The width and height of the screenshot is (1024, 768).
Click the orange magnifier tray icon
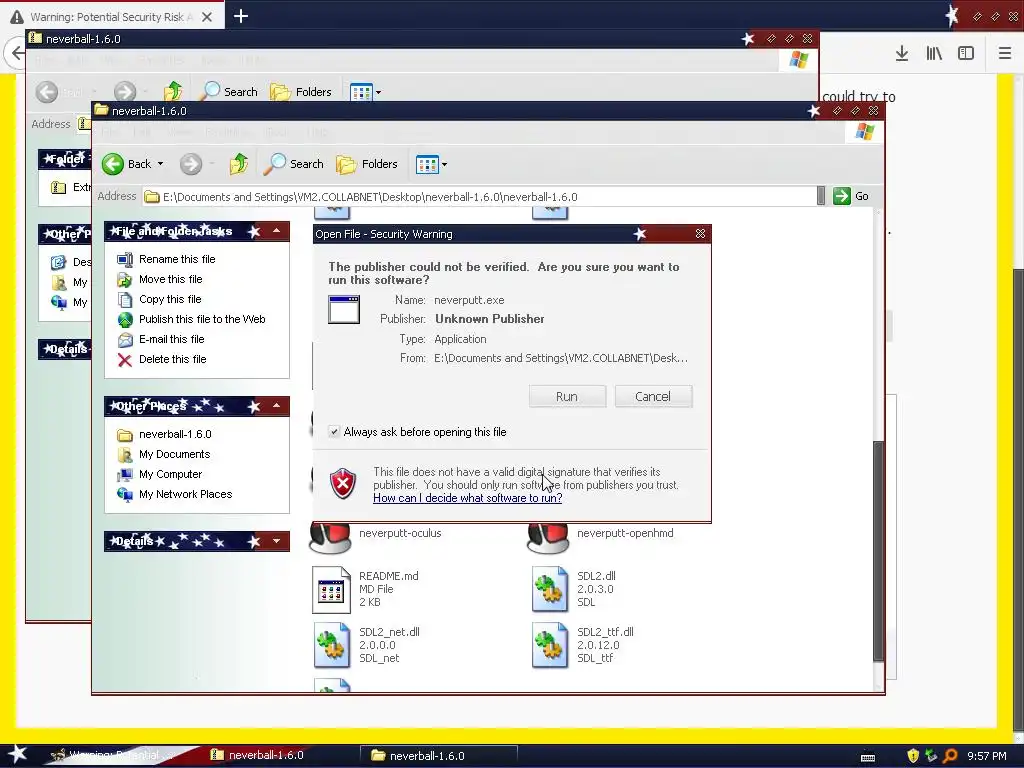pyautogui.click(x=950, y=756)
